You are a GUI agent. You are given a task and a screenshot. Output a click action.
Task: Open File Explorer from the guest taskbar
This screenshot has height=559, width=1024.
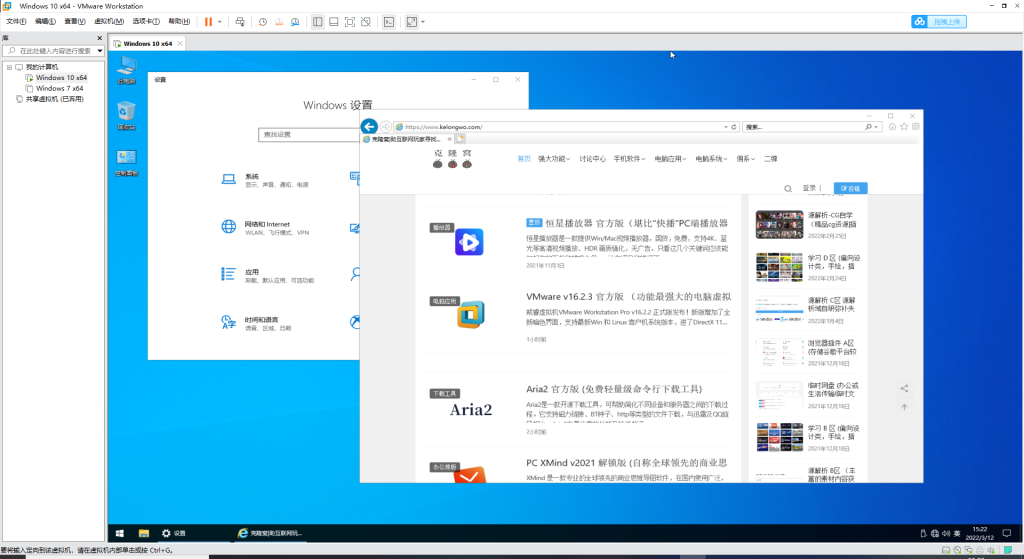point(144,534)
